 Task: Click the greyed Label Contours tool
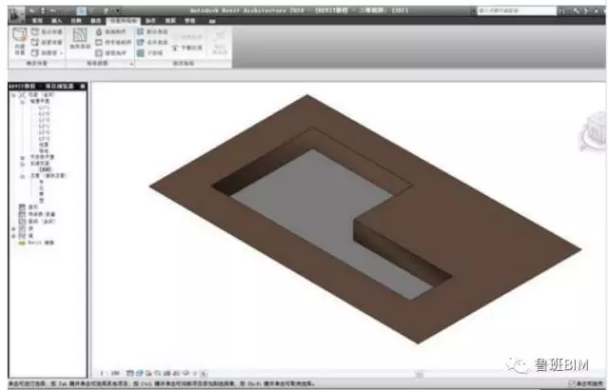coord(220,43)
